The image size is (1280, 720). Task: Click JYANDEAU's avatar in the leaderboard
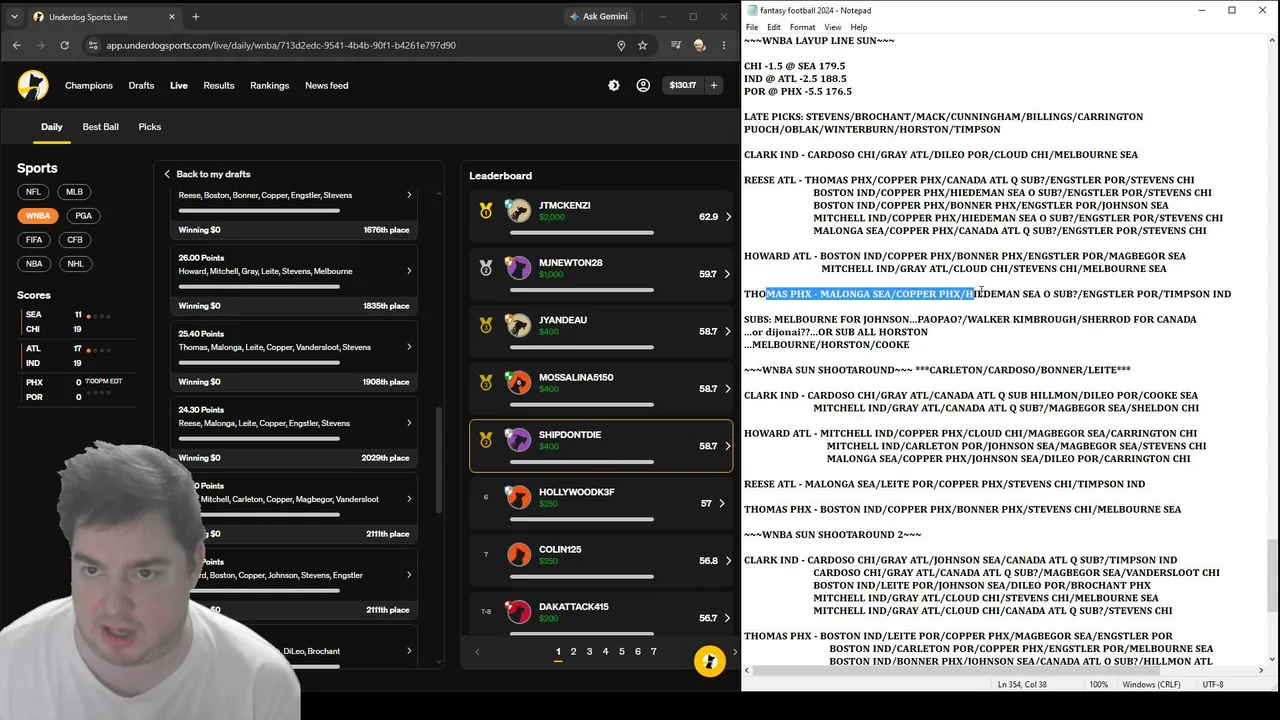518,325
